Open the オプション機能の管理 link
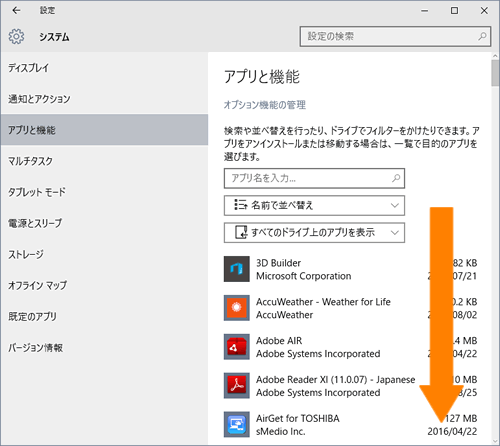The height and width of the screenshot is (446, 500). coord(265,105)
